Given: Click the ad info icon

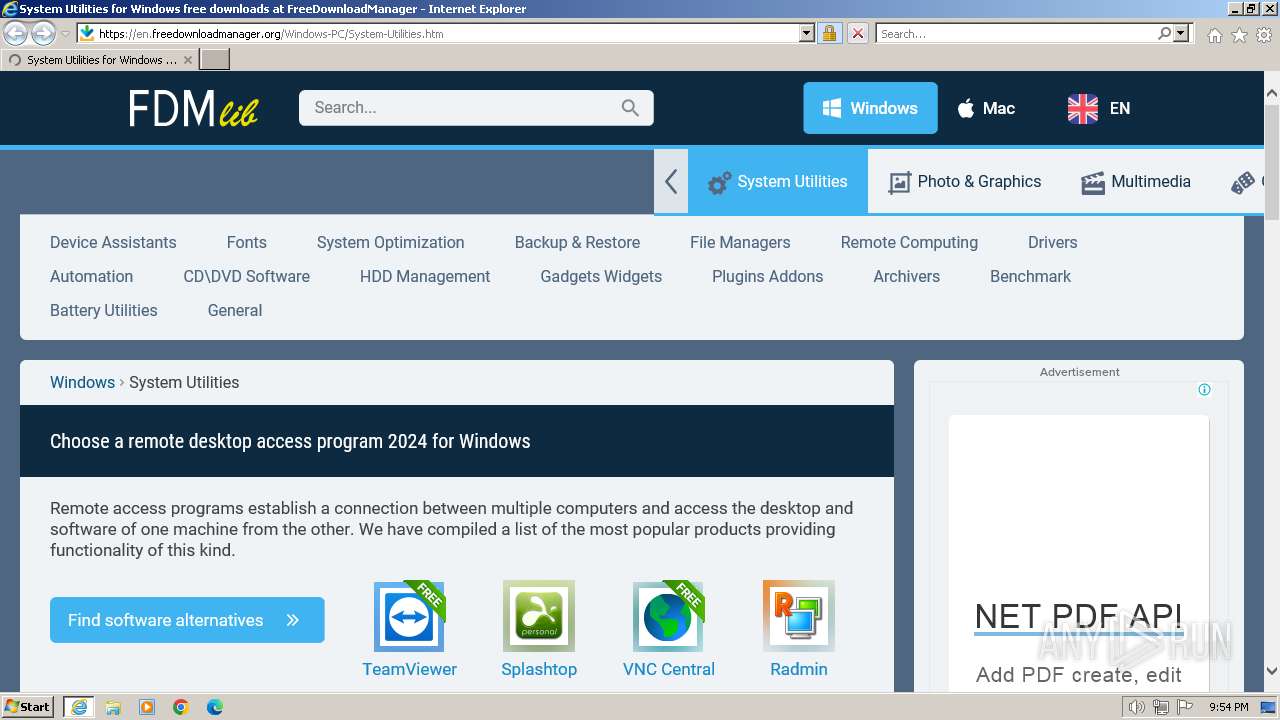Looking at the screenshot, I should (x=1204, y=389).
